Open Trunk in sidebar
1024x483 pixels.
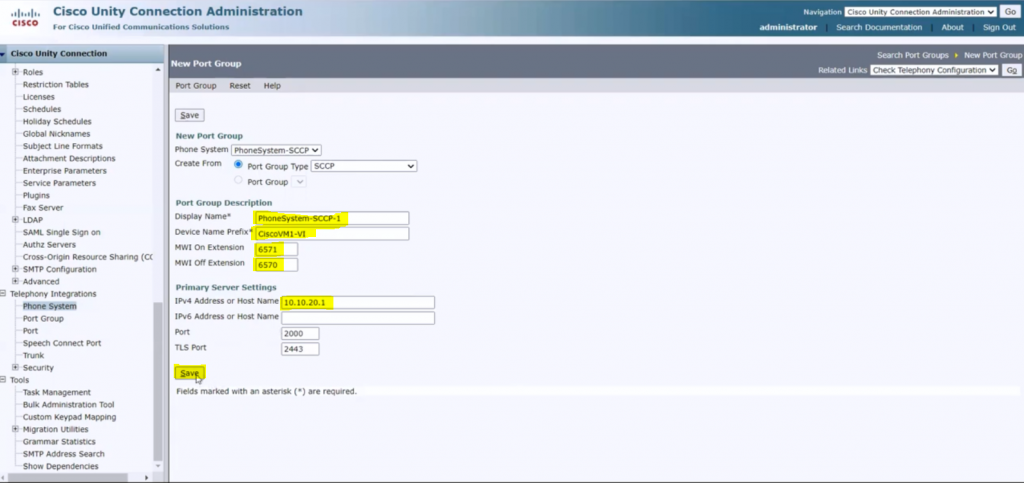coord(33,356)
